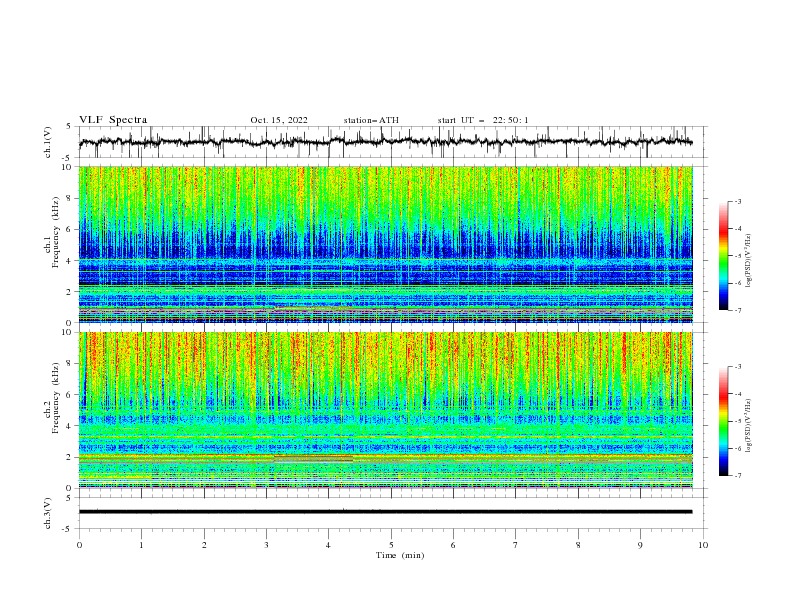Click the "station=ATH" header label
Screen dimensions: 792x612
[x=371, y=120]
